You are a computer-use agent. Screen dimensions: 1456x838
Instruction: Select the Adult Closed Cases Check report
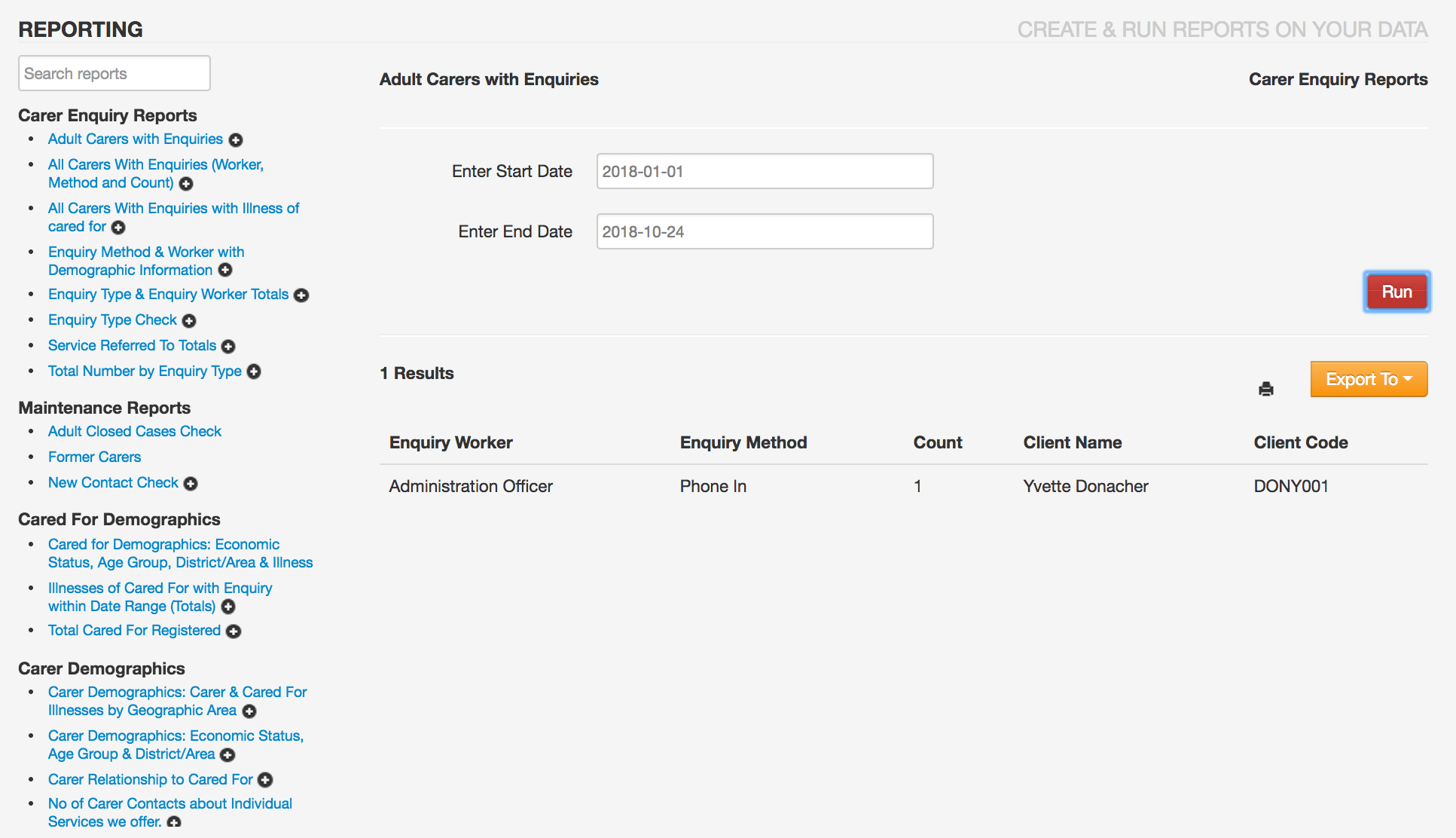135,432
